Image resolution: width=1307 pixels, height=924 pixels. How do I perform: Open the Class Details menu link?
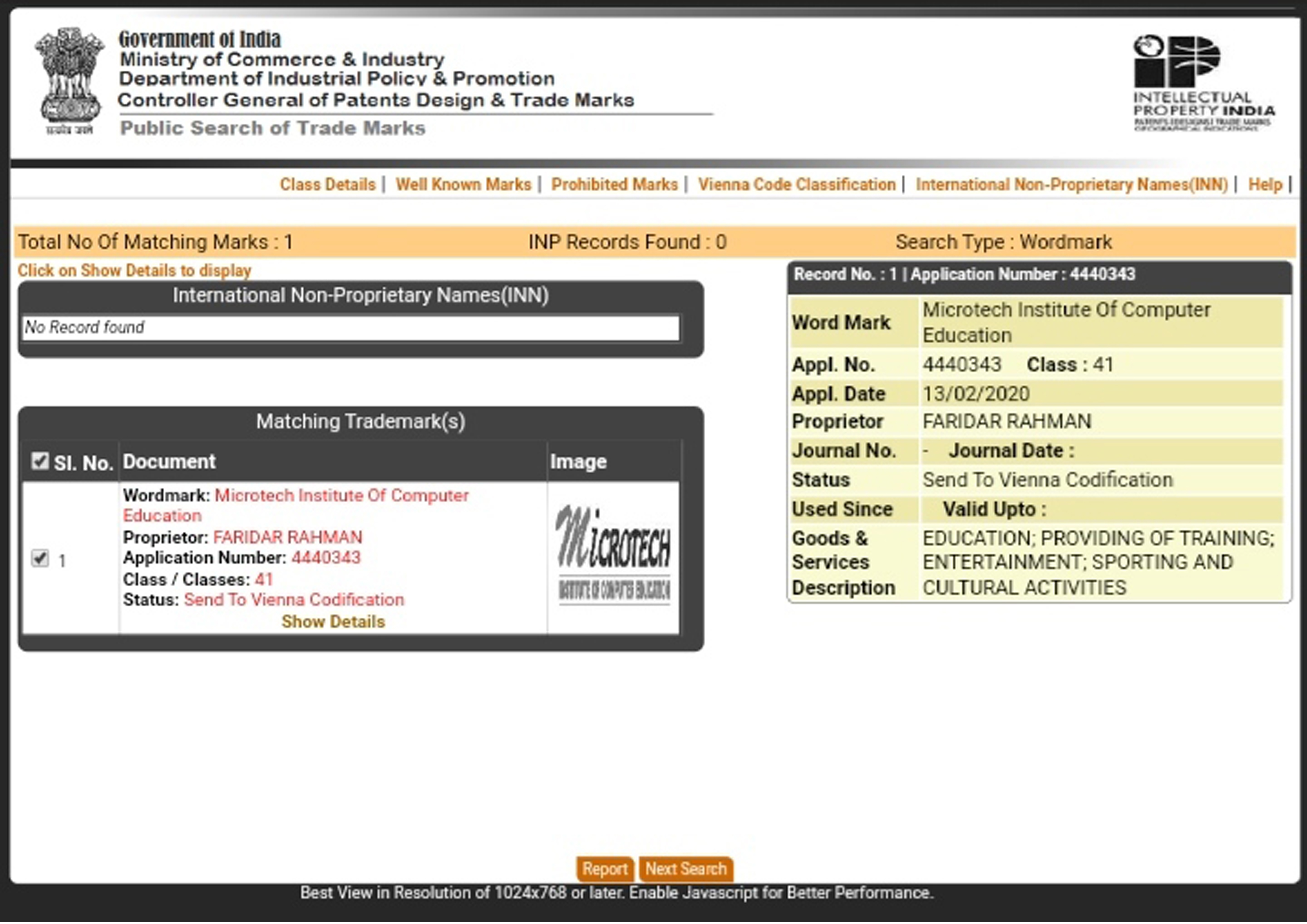328,185
